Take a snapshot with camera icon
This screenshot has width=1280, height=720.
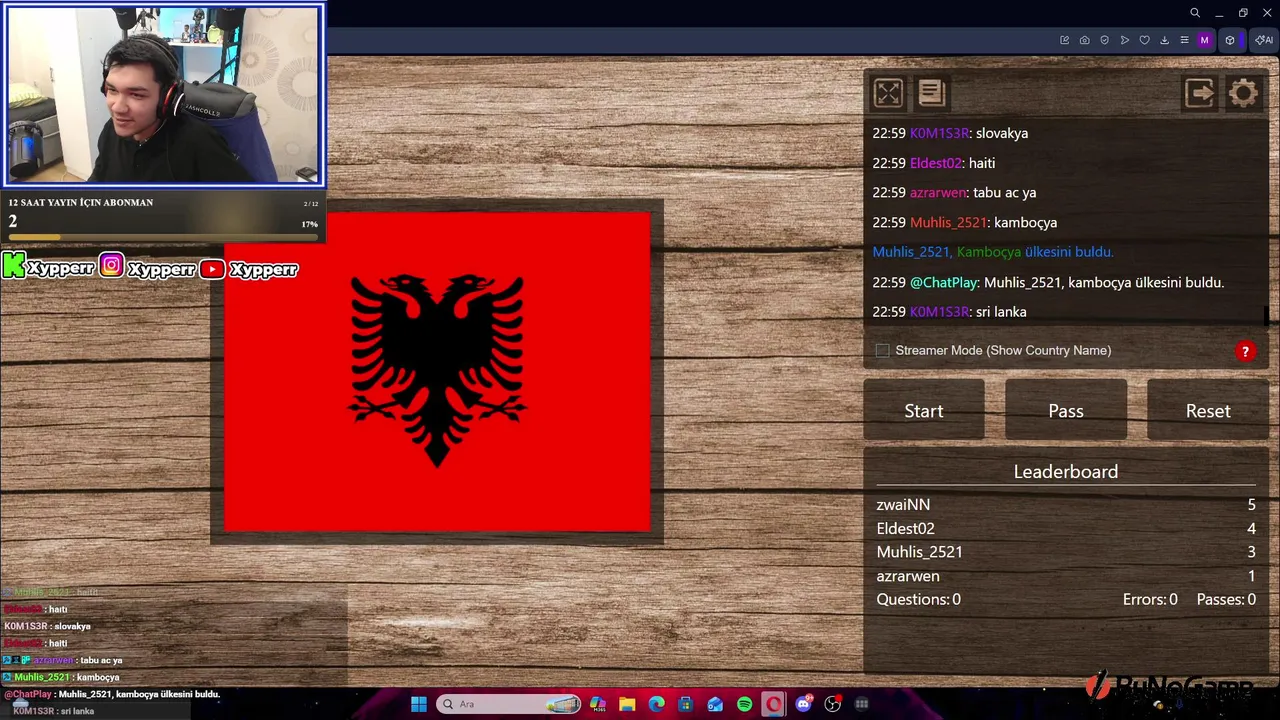pyautogui.click(x=1085, y=40)
